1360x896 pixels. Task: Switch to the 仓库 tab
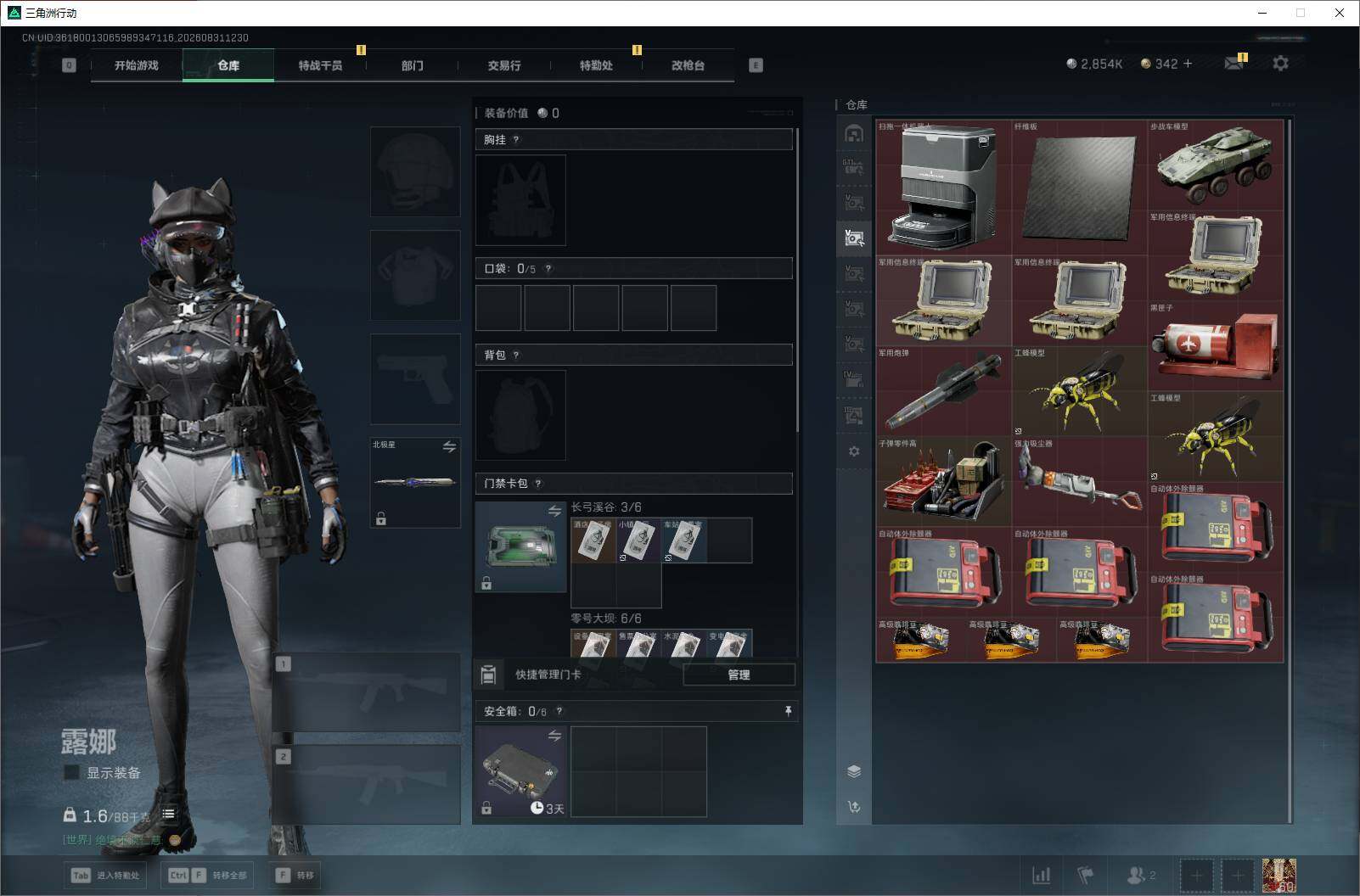coord(228,65)
